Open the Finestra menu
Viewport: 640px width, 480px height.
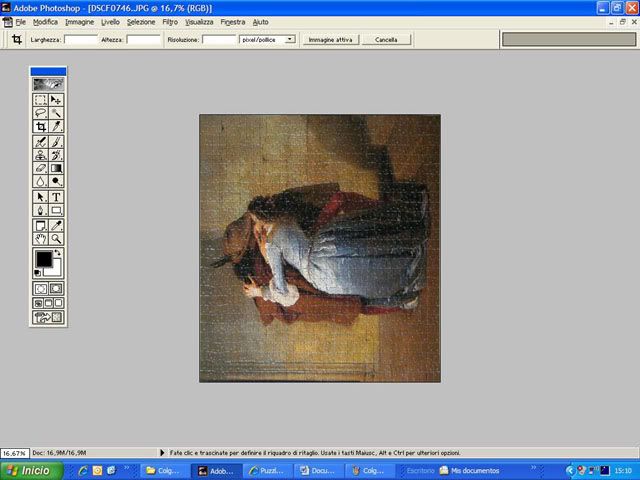[233, 22]
